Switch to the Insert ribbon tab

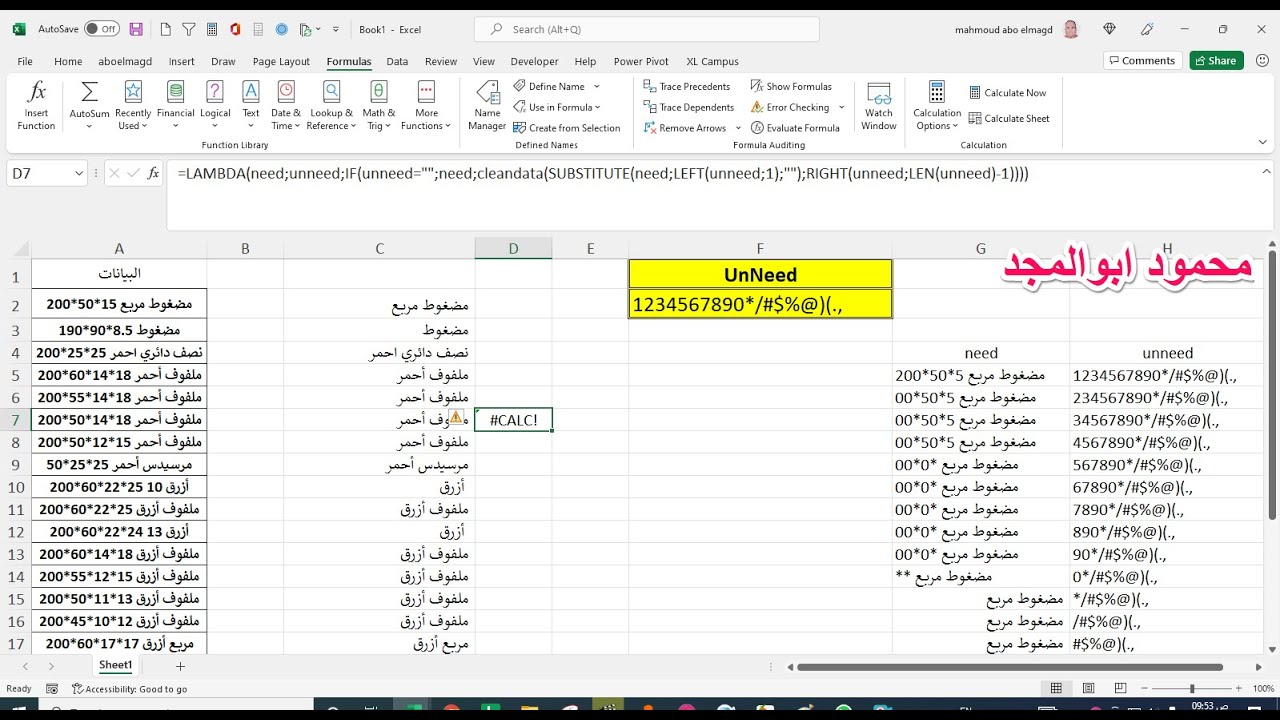point(182,61)
